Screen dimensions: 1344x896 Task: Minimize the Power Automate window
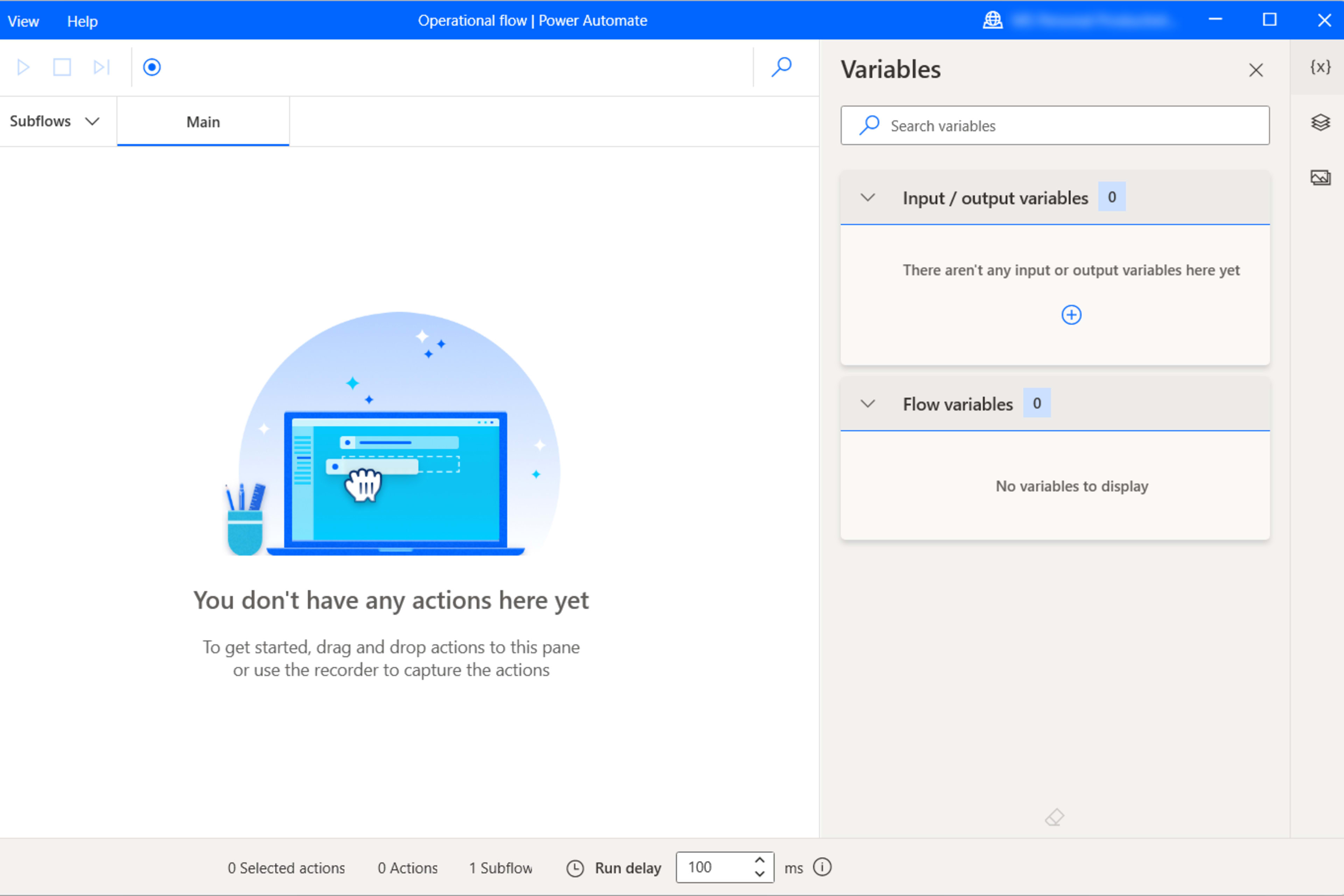[1216, 20]
